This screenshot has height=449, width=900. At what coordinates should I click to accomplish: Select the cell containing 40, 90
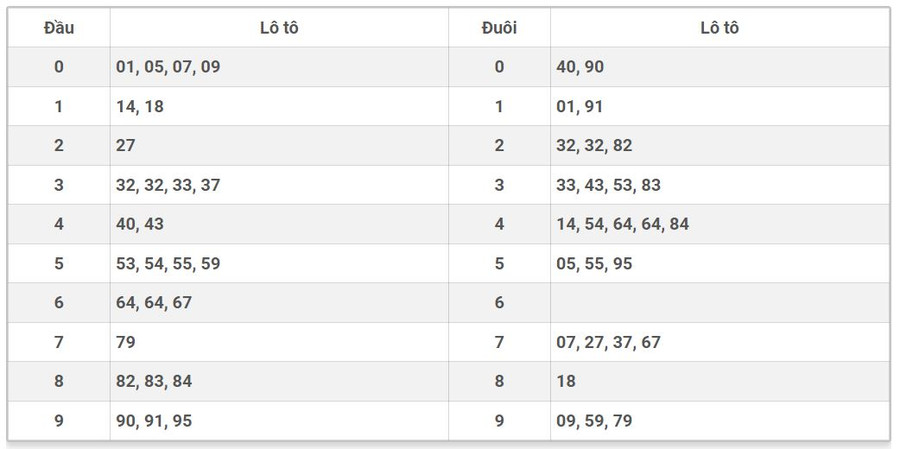pyautogui.click(x=580, y=67)
